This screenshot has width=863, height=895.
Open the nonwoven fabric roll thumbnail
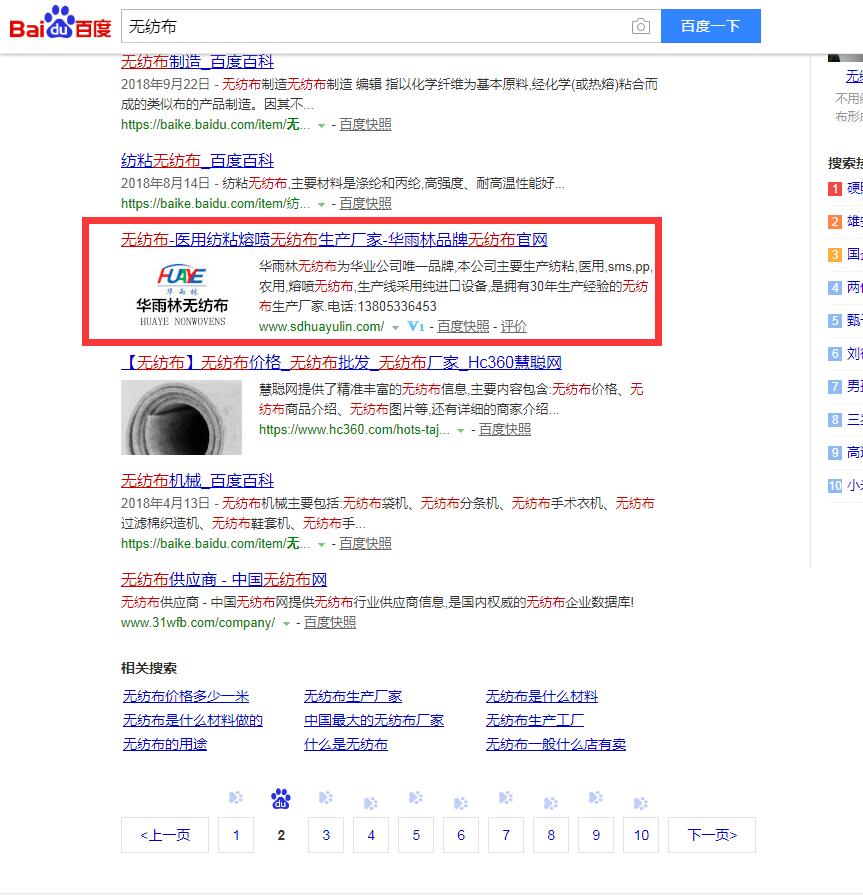181,418
